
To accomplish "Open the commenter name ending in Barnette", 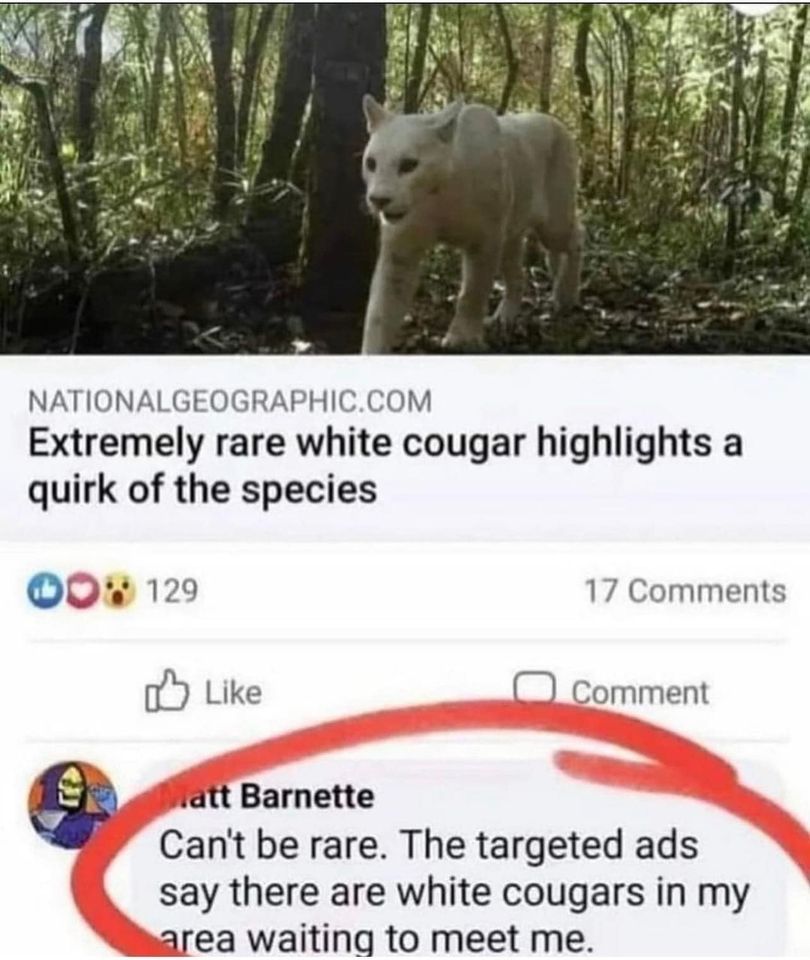I will [266, 797].
